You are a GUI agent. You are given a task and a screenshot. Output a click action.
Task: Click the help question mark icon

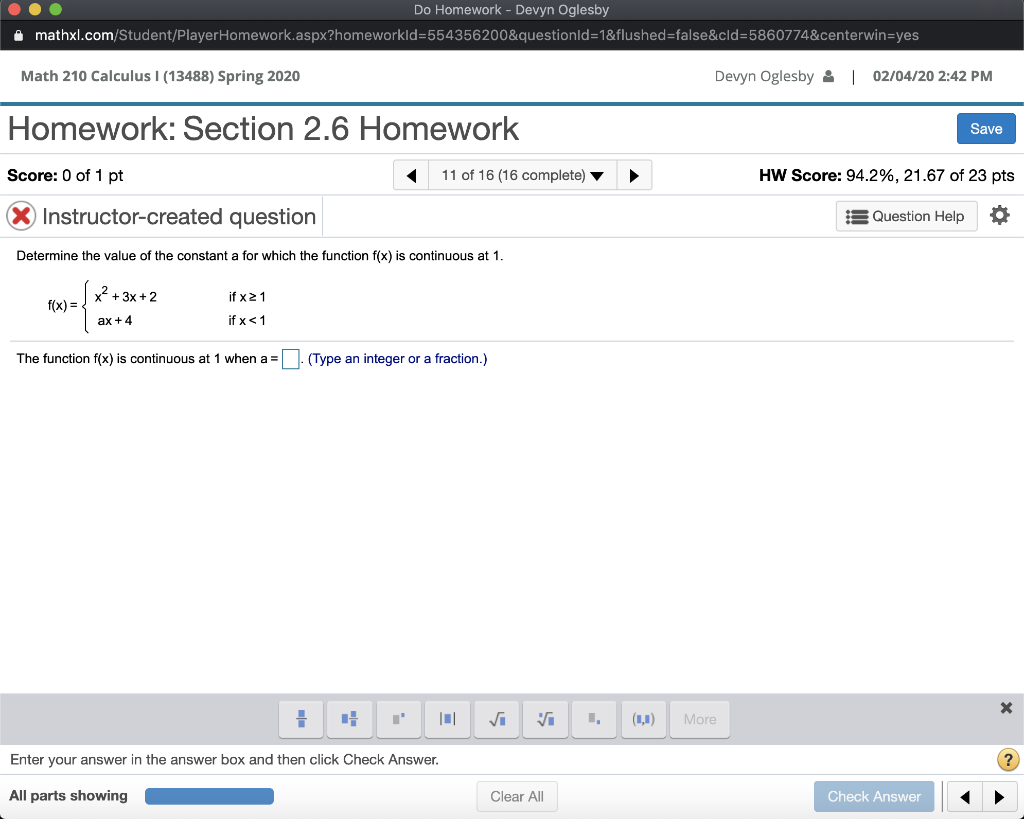click(x=1008, y=760)
